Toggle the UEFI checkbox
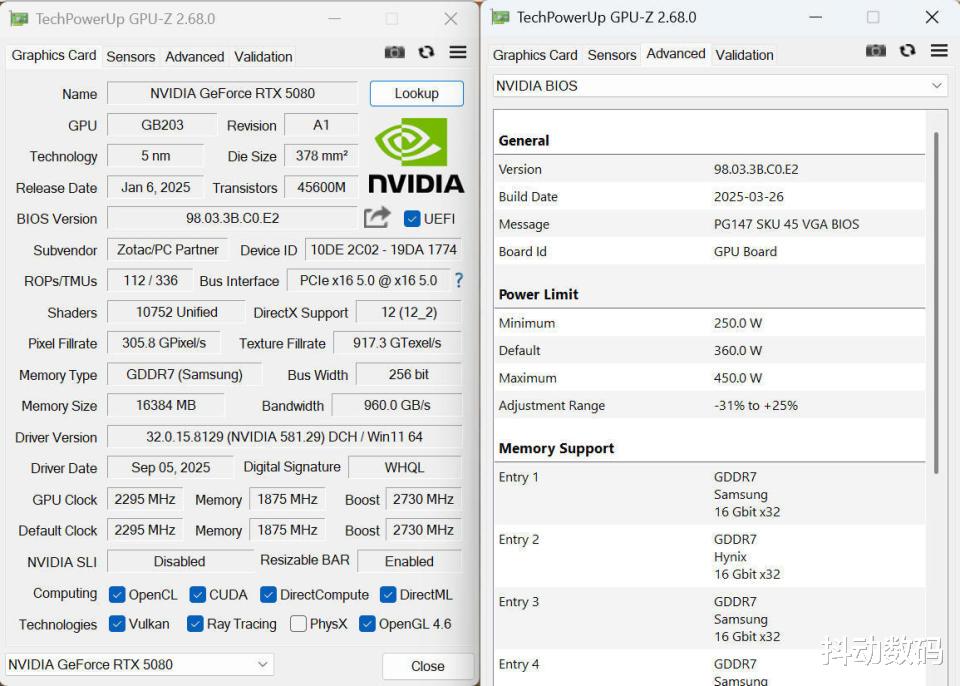This screenshot has width=960, height=686. pyautogui.click(x=412, y=219)
